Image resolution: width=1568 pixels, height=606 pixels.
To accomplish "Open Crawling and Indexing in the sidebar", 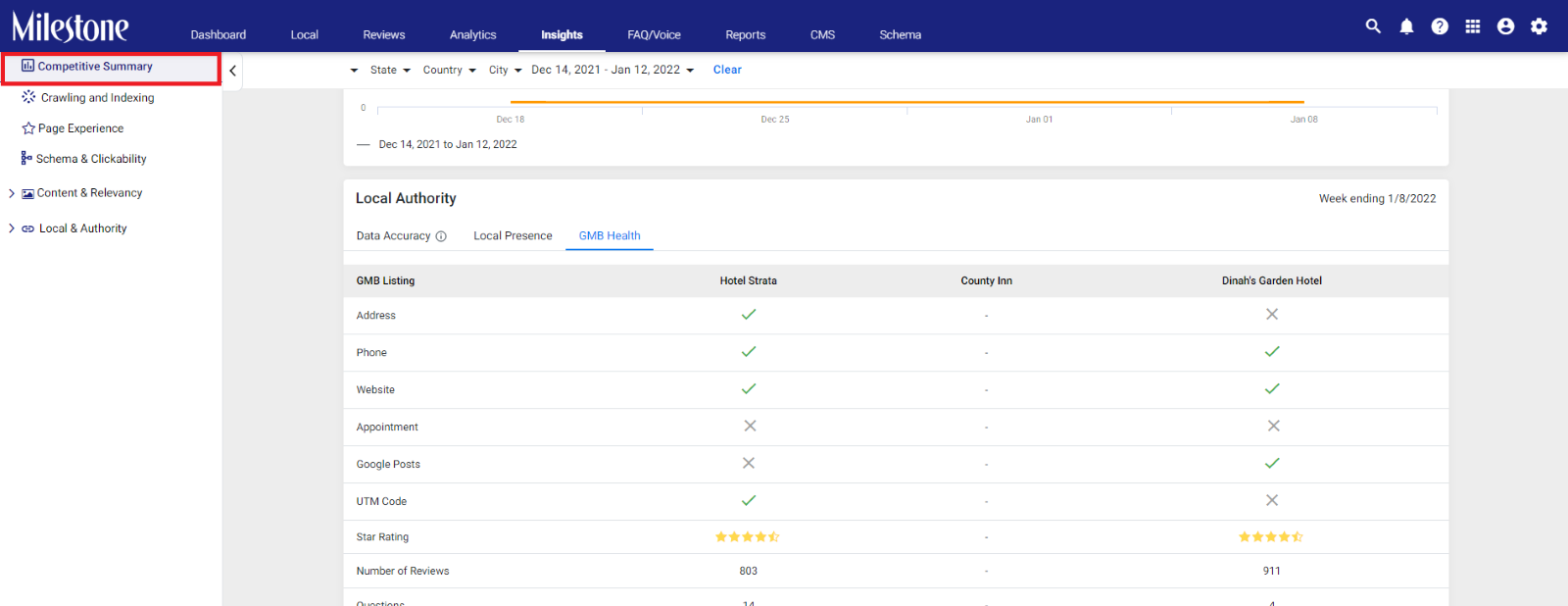I will pos(98,98).
